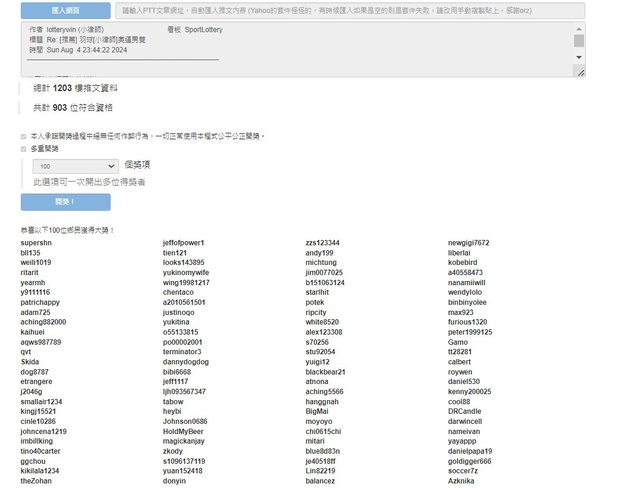Click the text area vertical scrollbar thumb
640x490 pixels.
579,41
